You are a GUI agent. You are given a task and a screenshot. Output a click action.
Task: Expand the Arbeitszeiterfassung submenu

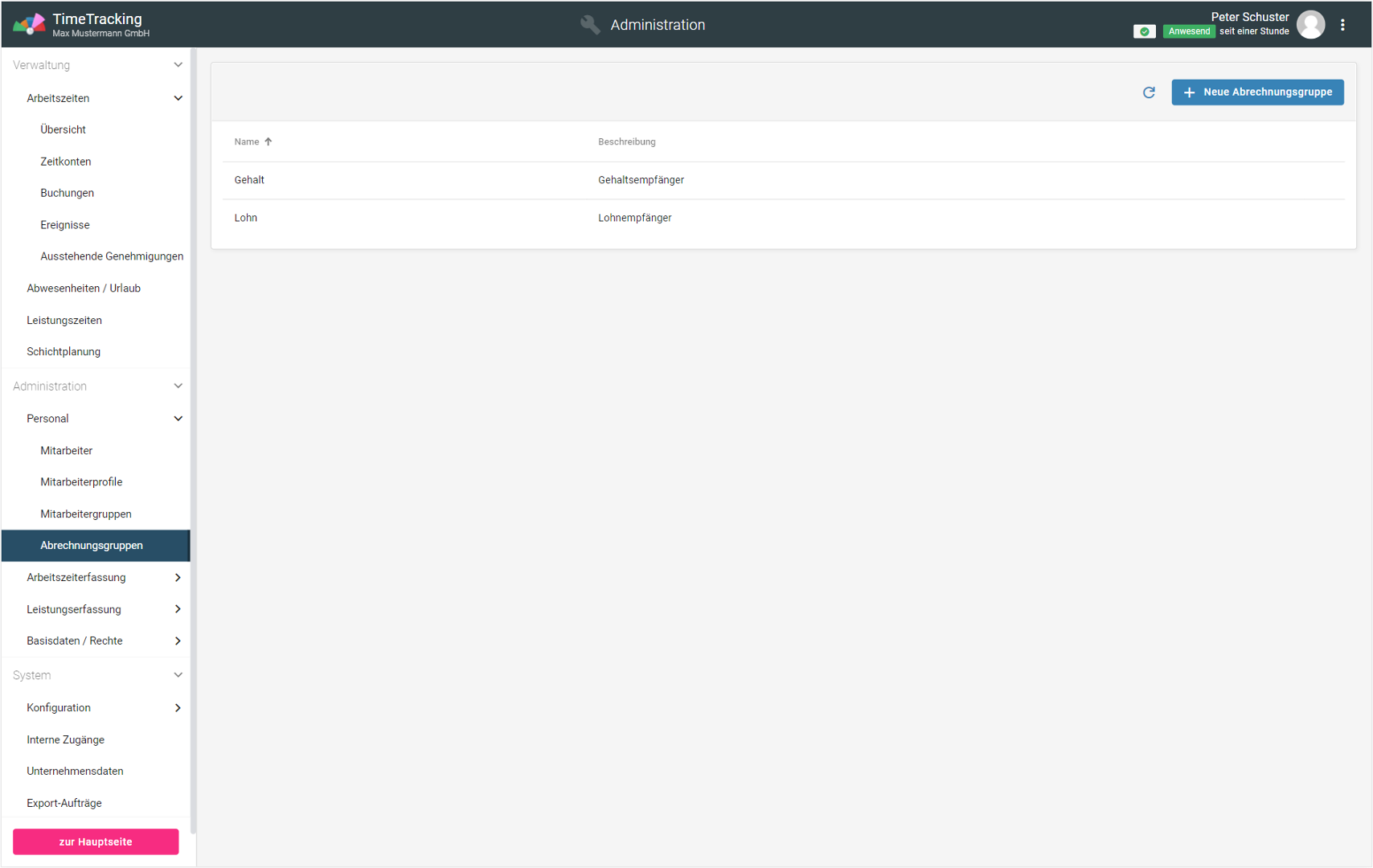(178, 578)
